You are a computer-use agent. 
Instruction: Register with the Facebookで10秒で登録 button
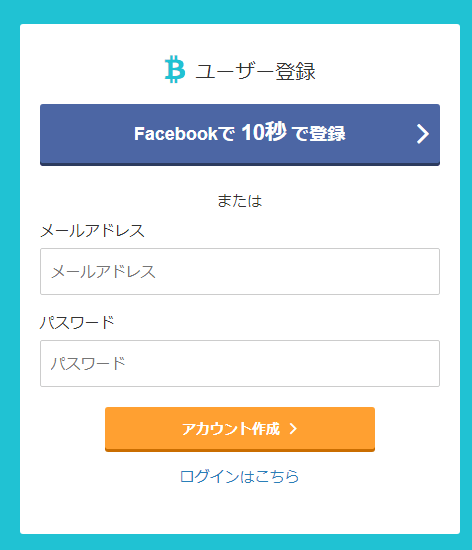pos(240,135)
